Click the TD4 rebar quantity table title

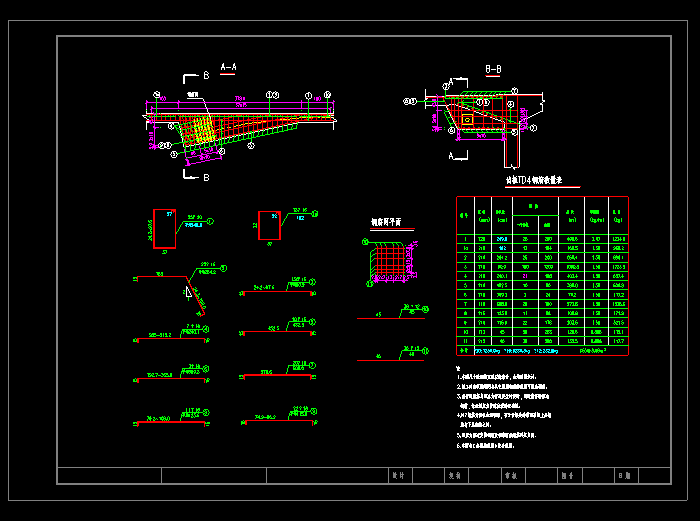tap(533, 181)
